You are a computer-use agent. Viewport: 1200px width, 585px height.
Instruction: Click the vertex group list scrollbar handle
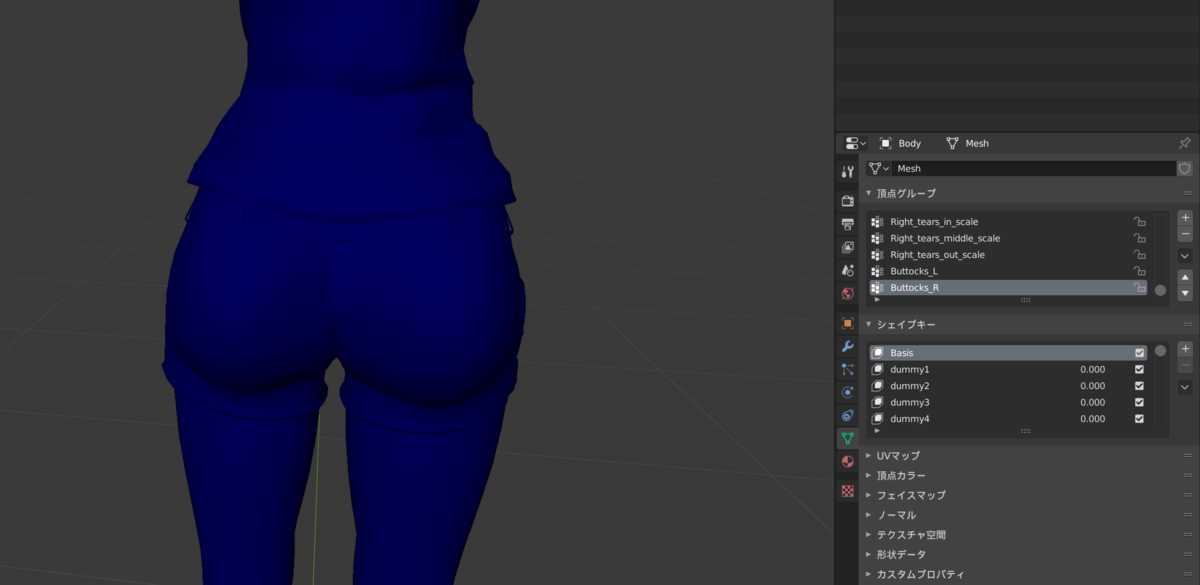point(1160,290)
